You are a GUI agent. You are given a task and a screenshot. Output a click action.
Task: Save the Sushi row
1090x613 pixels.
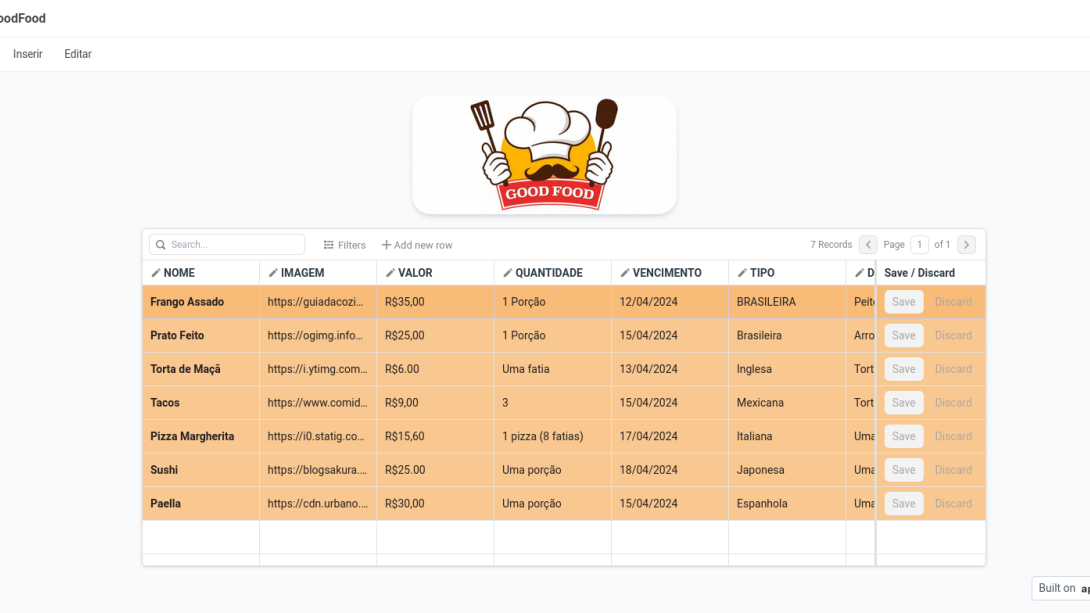904,470
